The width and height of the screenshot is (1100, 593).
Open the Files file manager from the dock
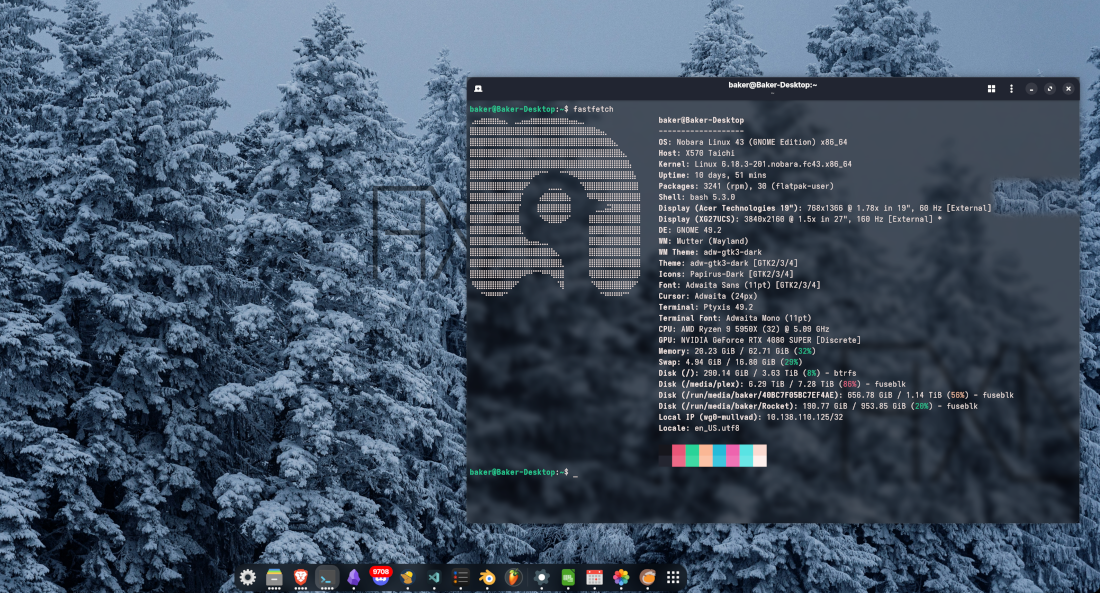coord(275,577)
